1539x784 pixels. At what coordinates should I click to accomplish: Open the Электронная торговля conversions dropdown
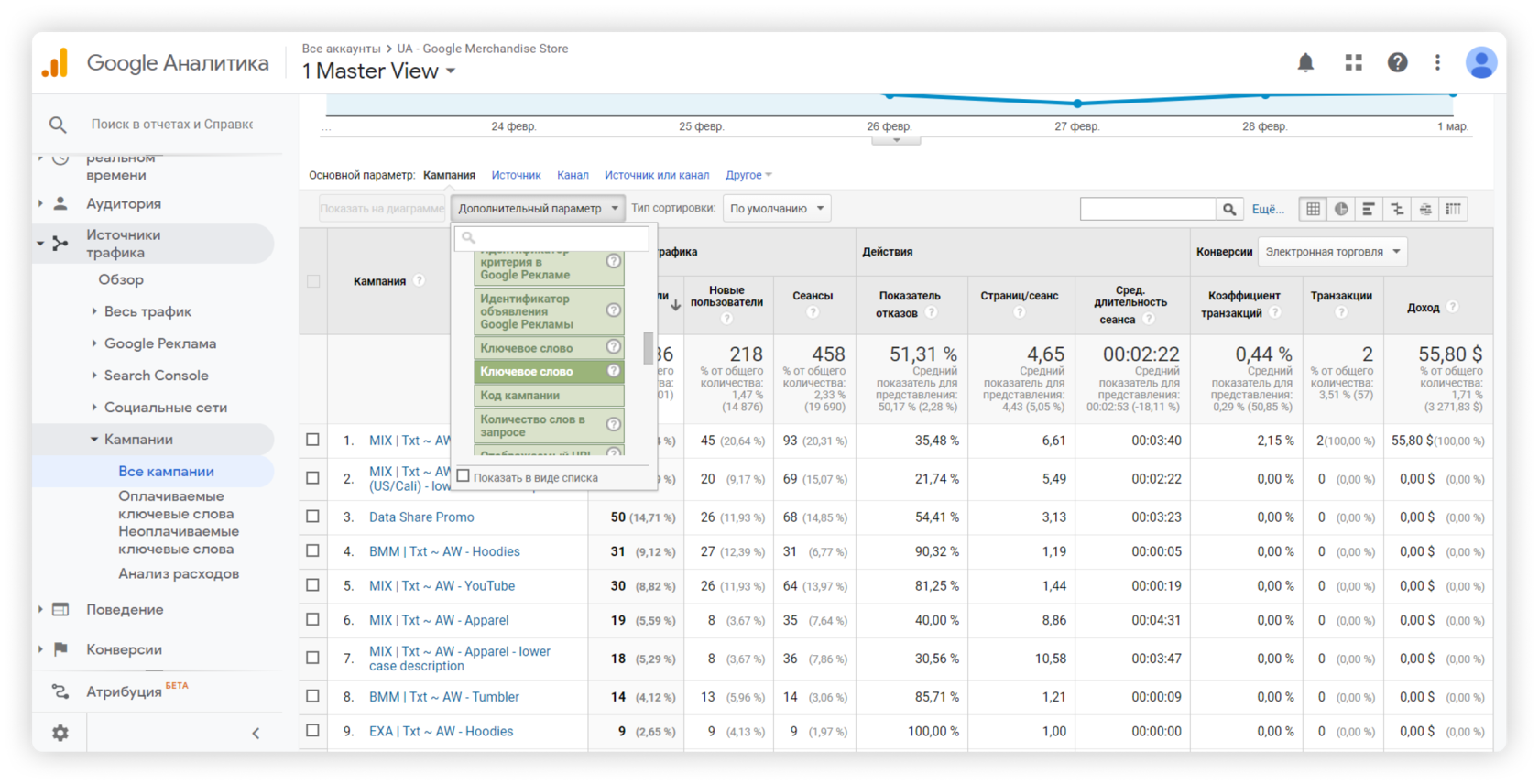(1333, 252)
